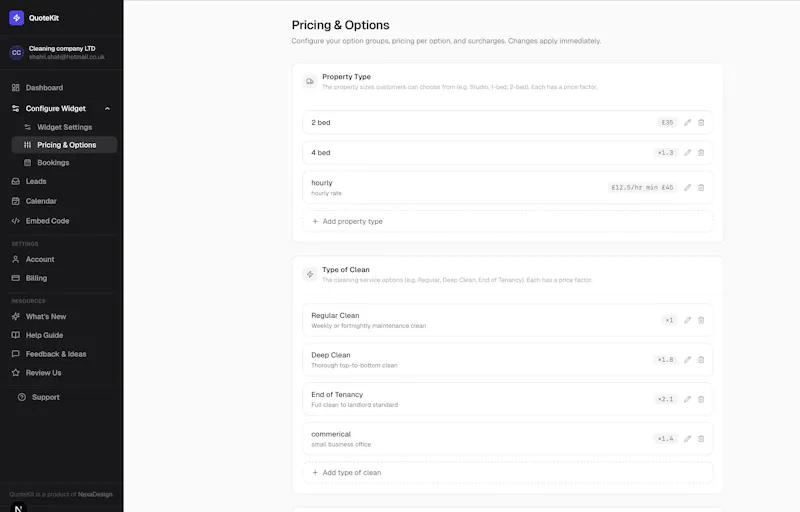Image resolution: width=800 pixels, height=512 pixels.
Task: Edit the Regular Clean option
Action: 687,320
